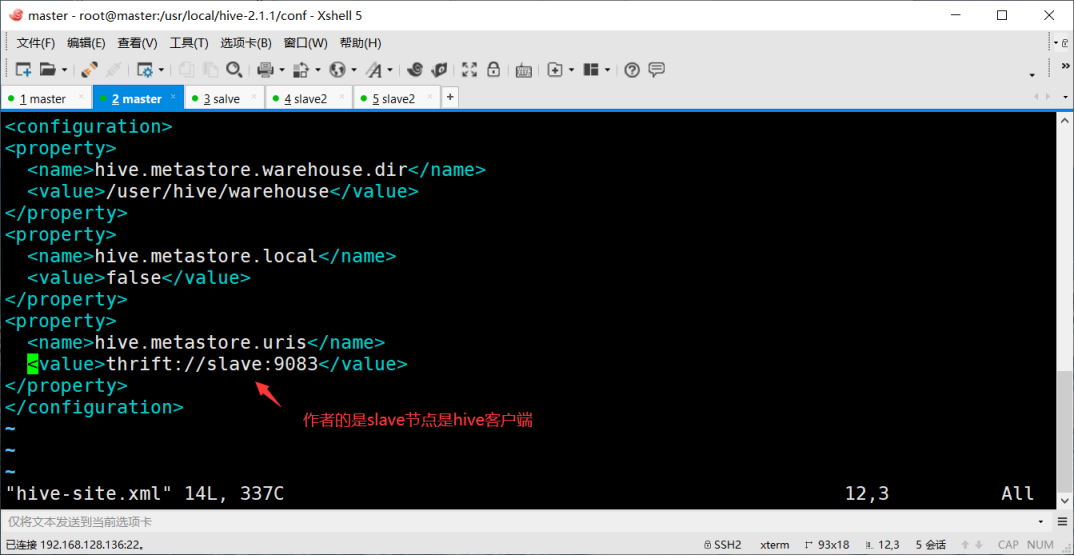Click the color scheme icon

pyautogui.click(x=301, y=69)
